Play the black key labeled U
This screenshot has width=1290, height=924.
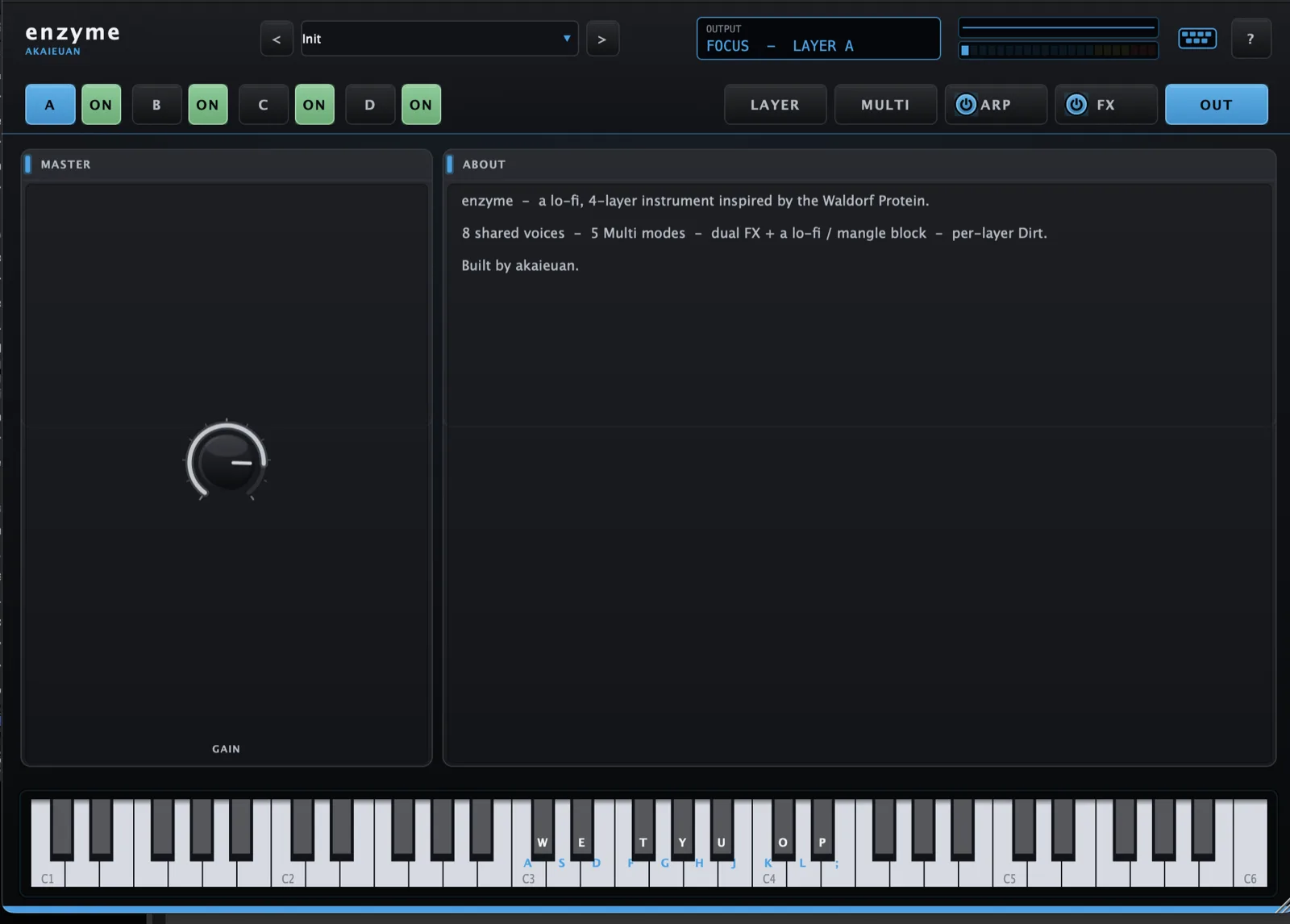[722, 830]
